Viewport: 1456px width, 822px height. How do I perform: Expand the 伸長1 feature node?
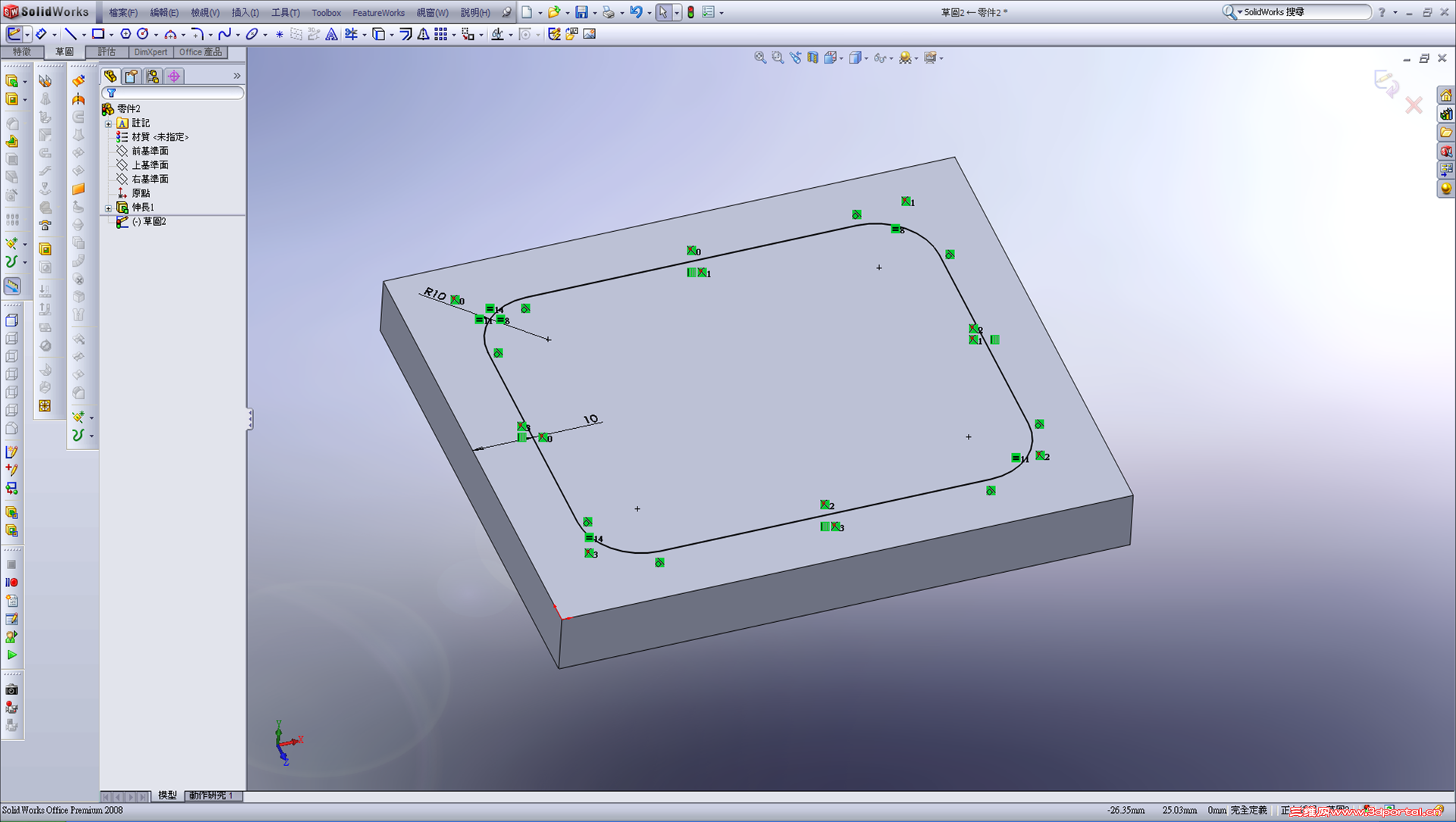108,208
